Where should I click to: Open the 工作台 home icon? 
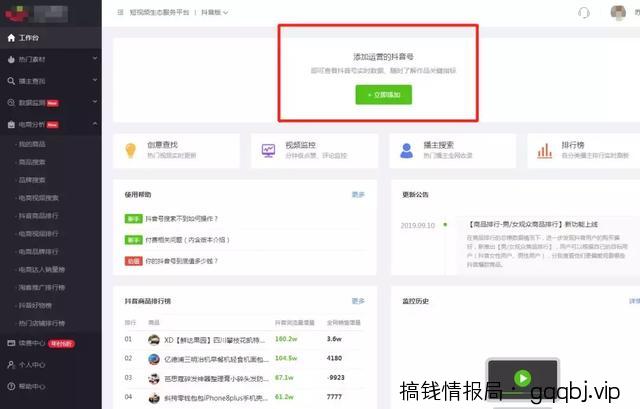tap(11, 38)
